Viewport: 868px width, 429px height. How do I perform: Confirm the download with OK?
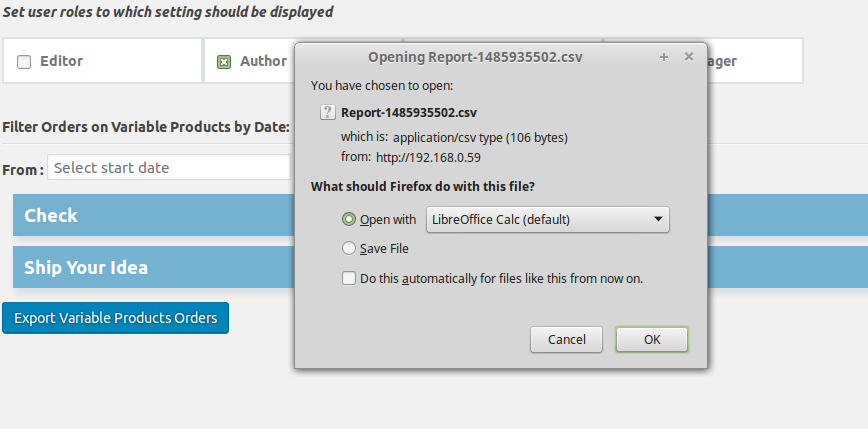pyautogui.click(x=652, y=339)
